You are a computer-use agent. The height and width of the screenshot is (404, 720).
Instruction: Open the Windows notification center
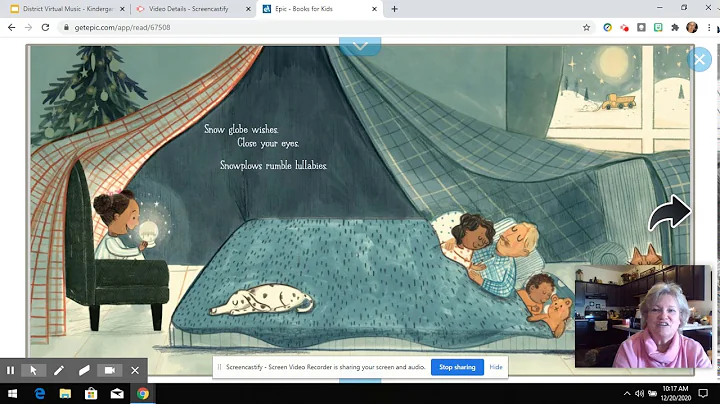point(703,393)
